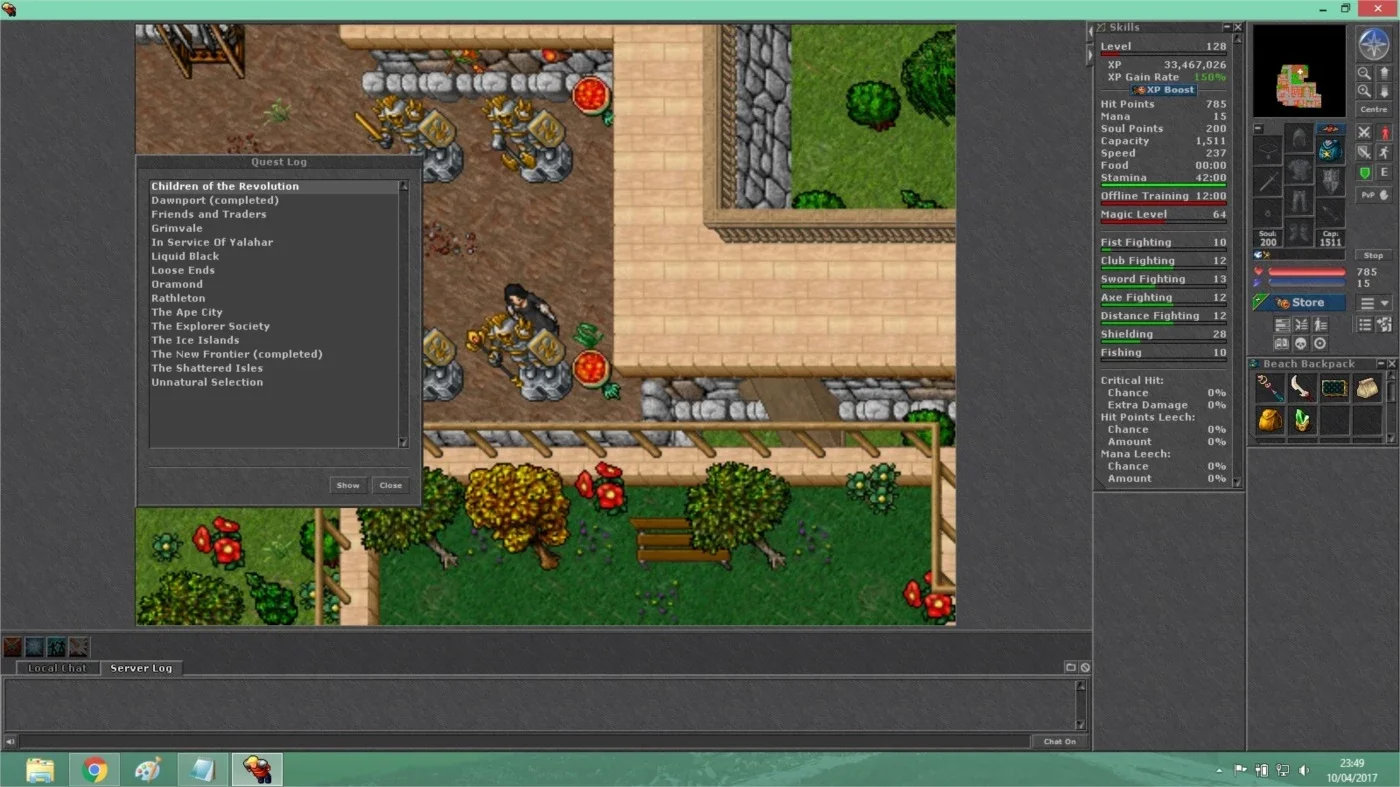Viewport: 1400px width, 787px height.
Task: Select the Dawnport (completed) quest
Action: [x=274, y=200]
